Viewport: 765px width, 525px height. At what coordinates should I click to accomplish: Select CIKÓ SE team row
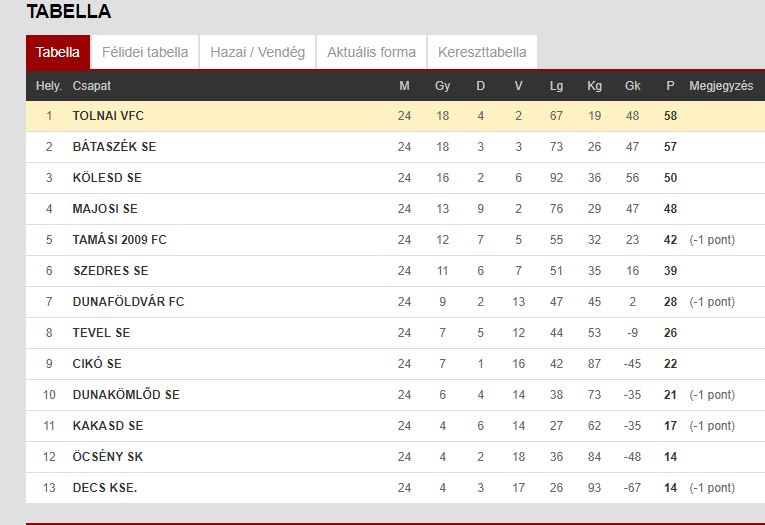396,363
